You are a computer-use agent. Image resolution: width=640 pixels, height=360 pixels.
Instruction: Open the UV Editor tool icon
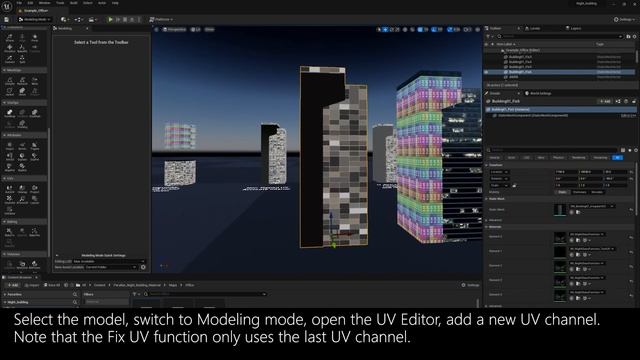pos(9,211)
